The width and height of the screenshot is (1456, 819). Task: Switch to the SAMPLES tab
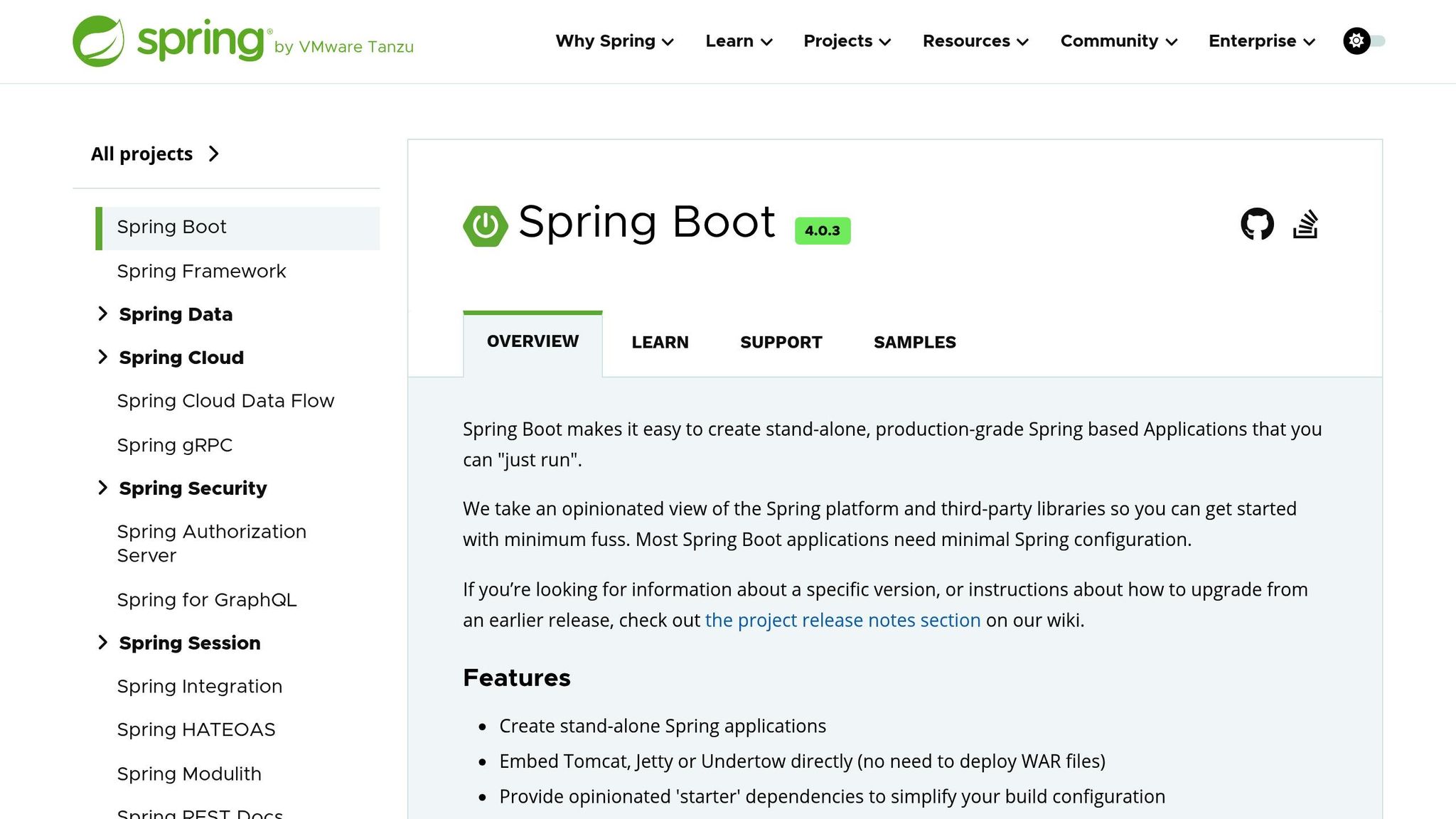pos(914,342)
